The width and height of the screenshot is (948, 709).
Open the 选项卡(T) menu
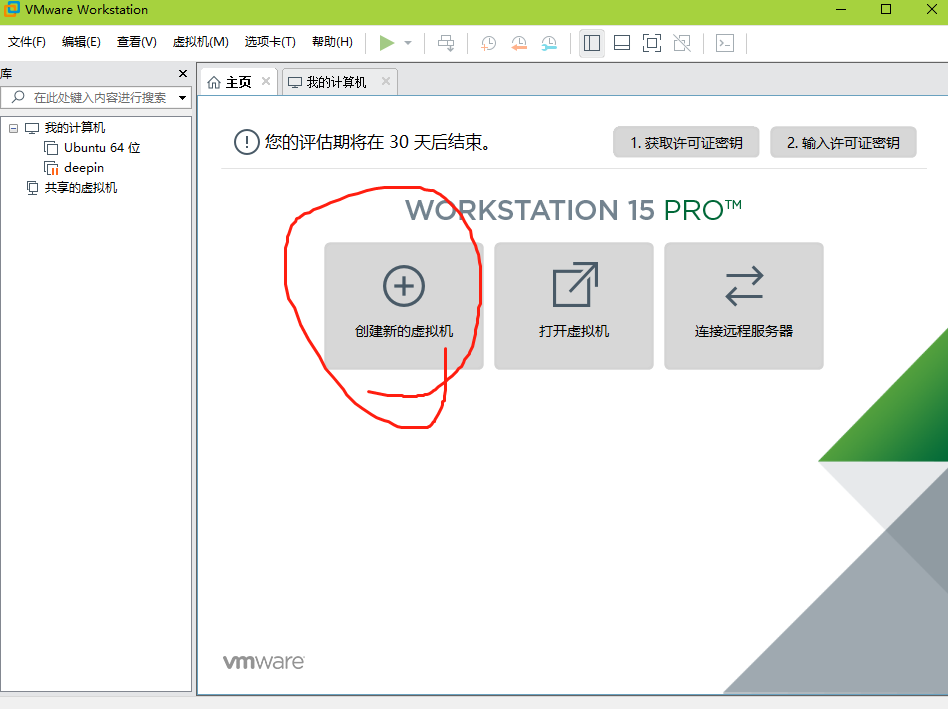pos(270,42)
